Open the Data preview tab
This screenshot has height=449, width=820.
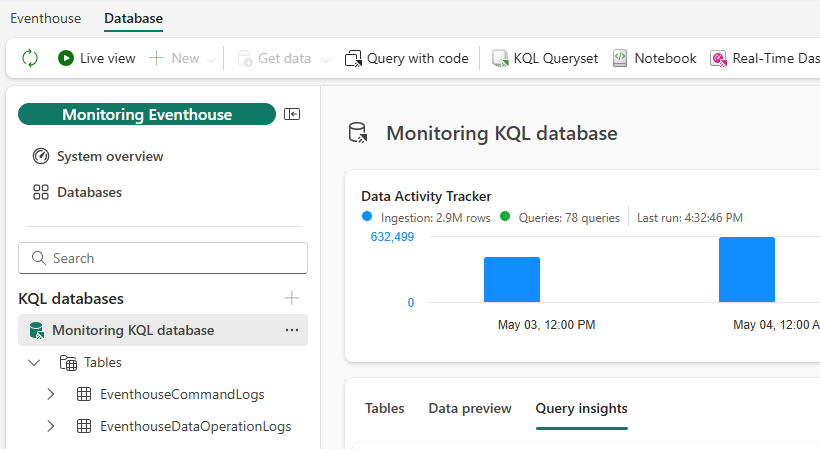coord(470,408)
